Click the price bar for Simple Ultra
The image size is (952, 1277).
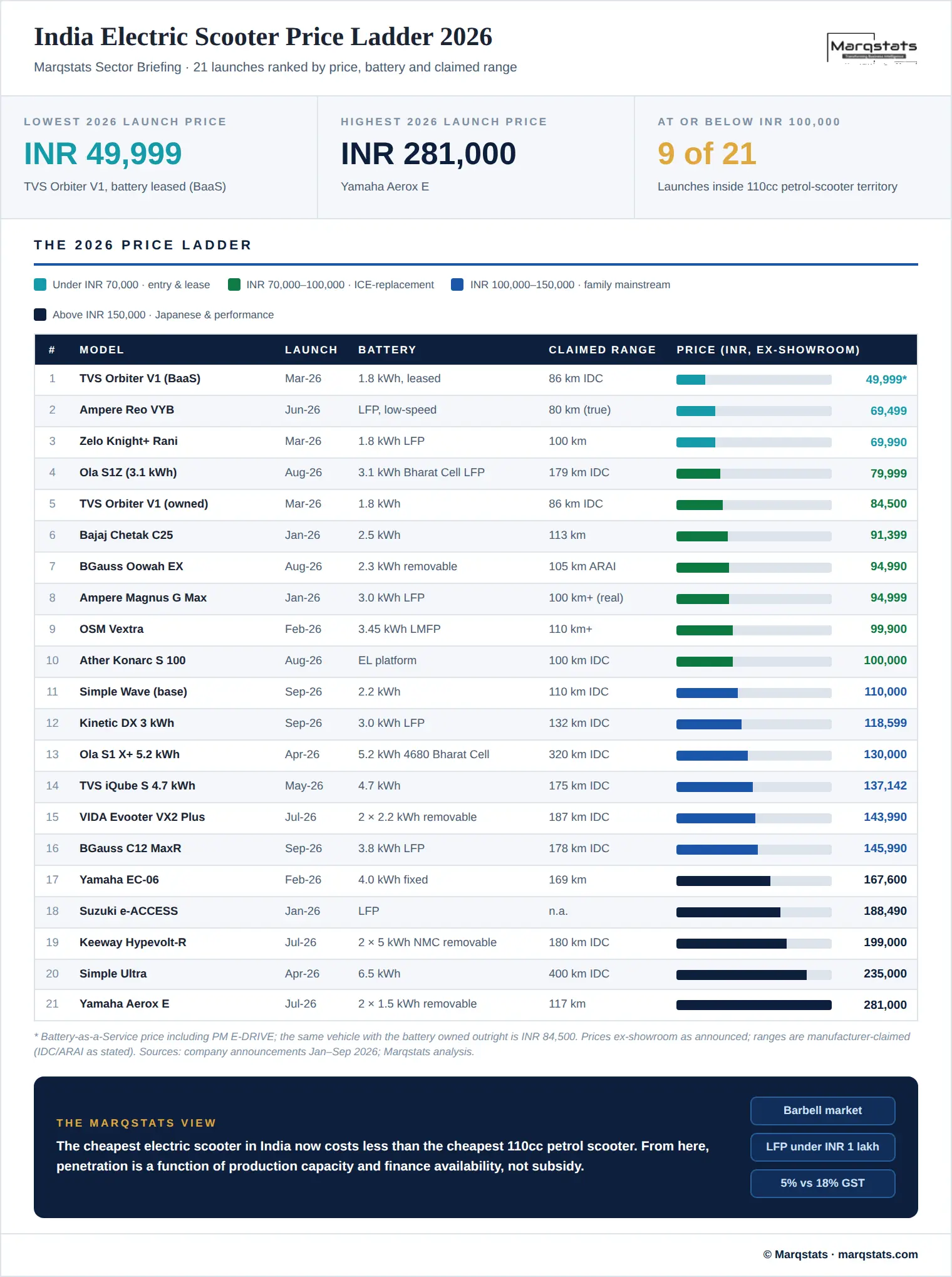click(754, 975)
